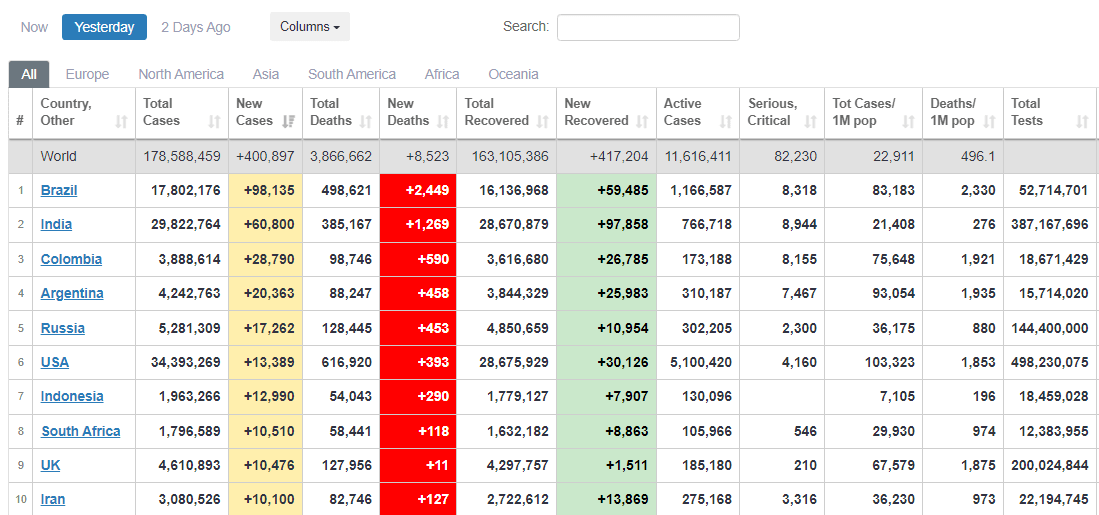Select the Asia continent tab
Screen dimensions: 1099x515
[x=266, y=74]
